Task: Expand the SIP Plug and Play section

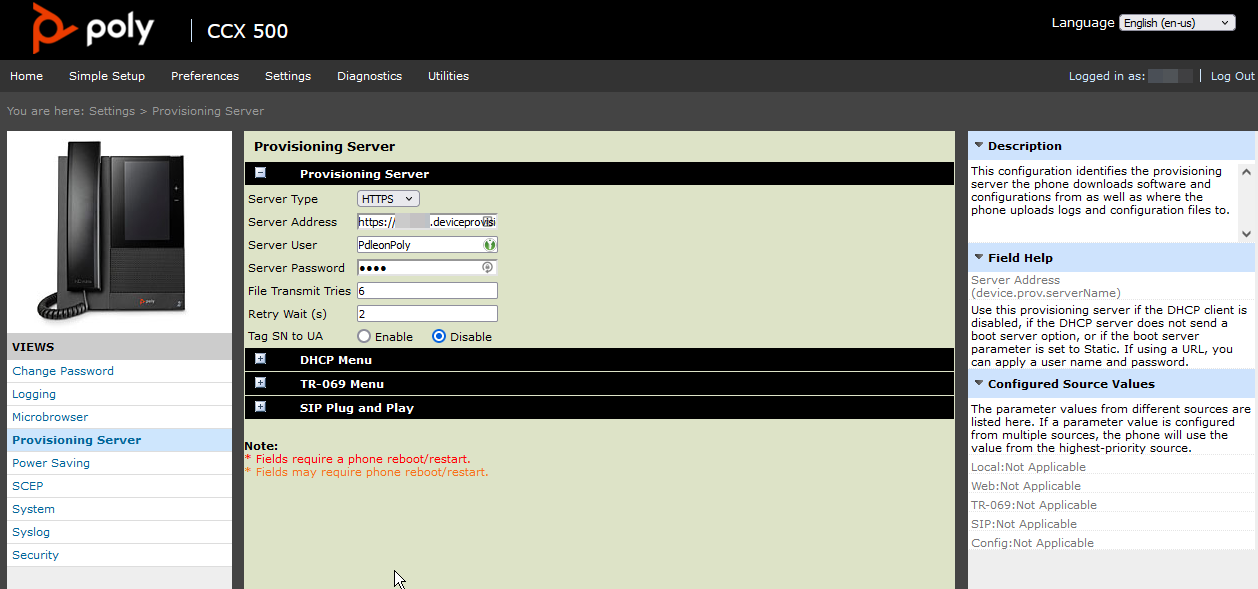Action: pos(261,407)
